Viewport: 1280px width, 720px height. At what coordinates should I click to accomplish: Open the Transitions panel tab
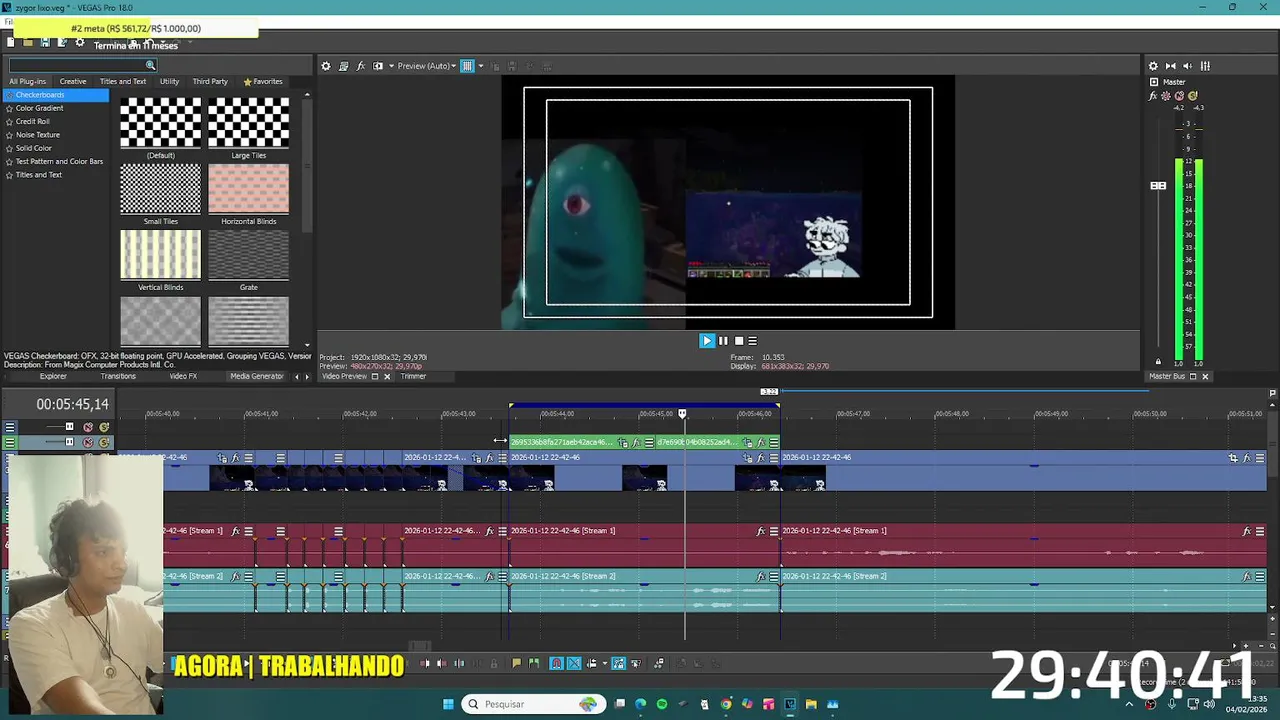[118, 377]
